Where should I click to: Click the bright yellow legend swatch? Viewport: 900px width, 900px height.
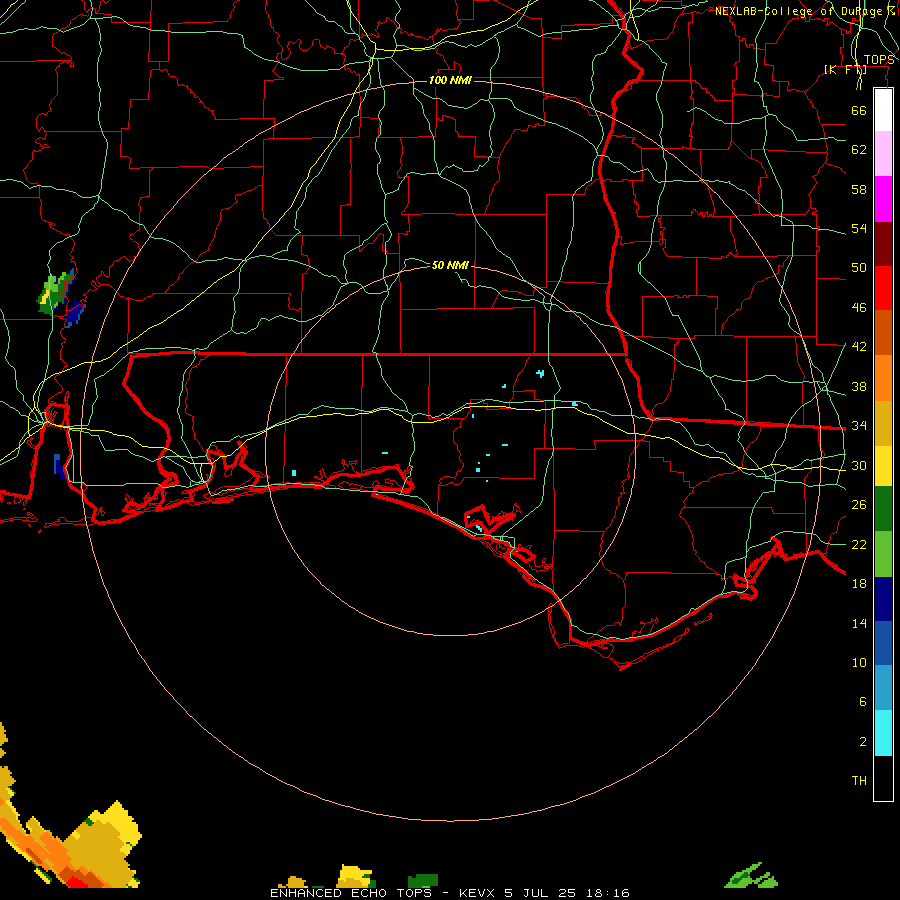[883, 465]
